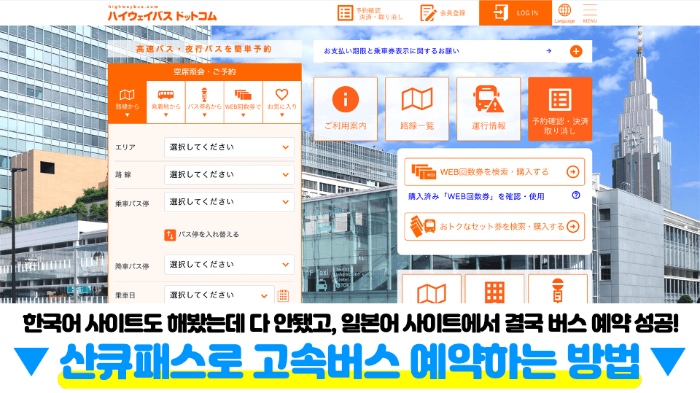Open the calendar picker icon
The height and width of the screenshot is (393, 700).
click(x=283, y=295)
